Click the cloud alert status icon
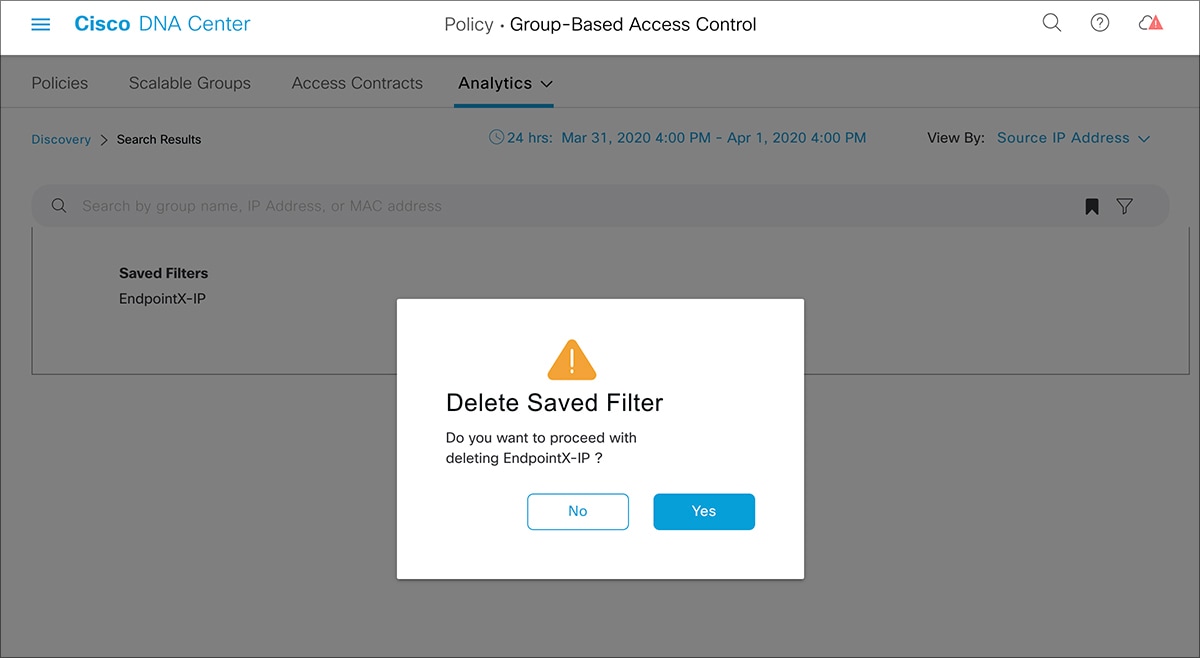1200x658 pixels. 1150,23
